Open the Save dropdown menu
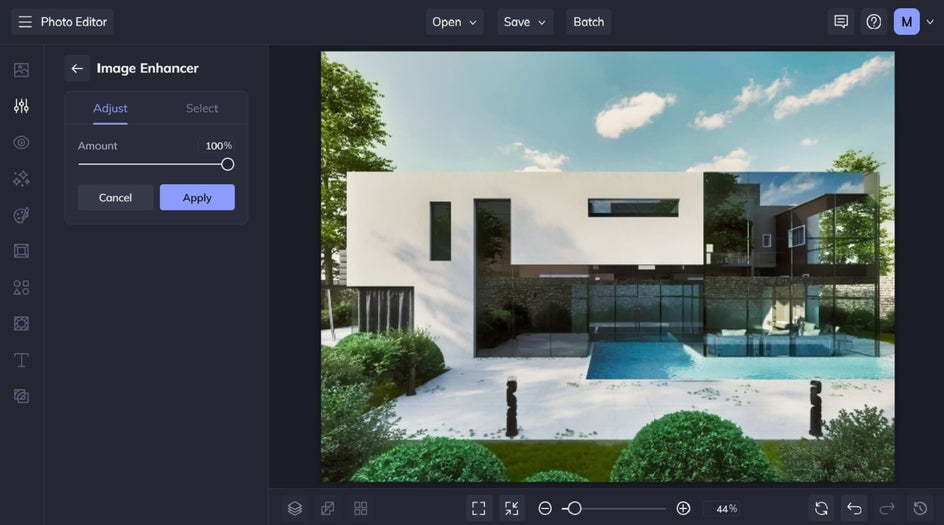Viewport: 944px width, 525px height. pyautogui.click(x=525, y=22)
